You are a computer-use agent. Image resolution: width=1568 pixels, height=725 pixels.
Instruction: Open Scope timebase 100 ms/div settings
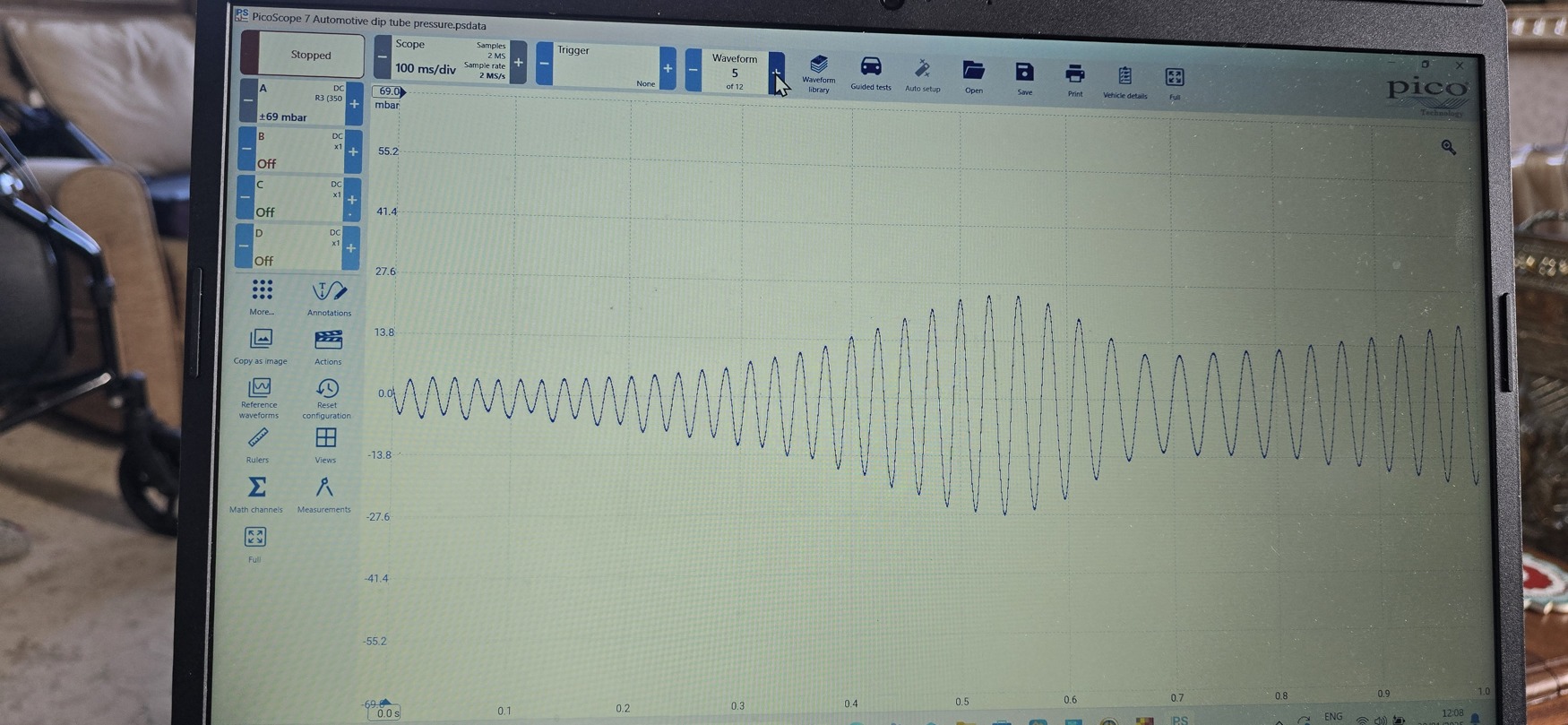pos(451,59)
